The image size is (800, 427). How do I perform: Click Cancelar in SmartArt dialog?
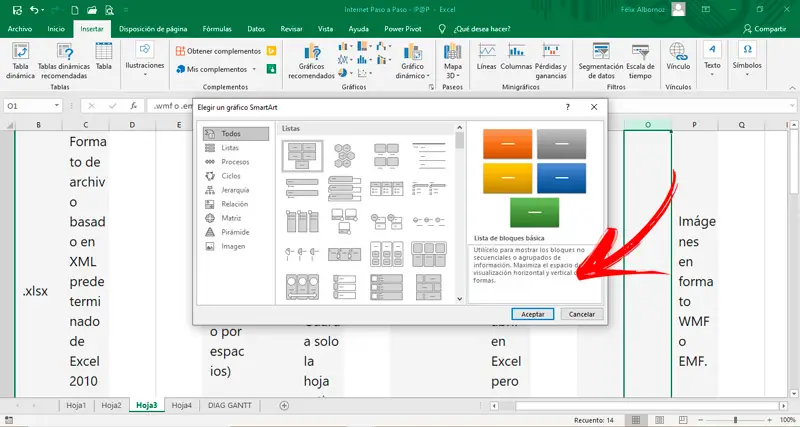pos(582,314)
